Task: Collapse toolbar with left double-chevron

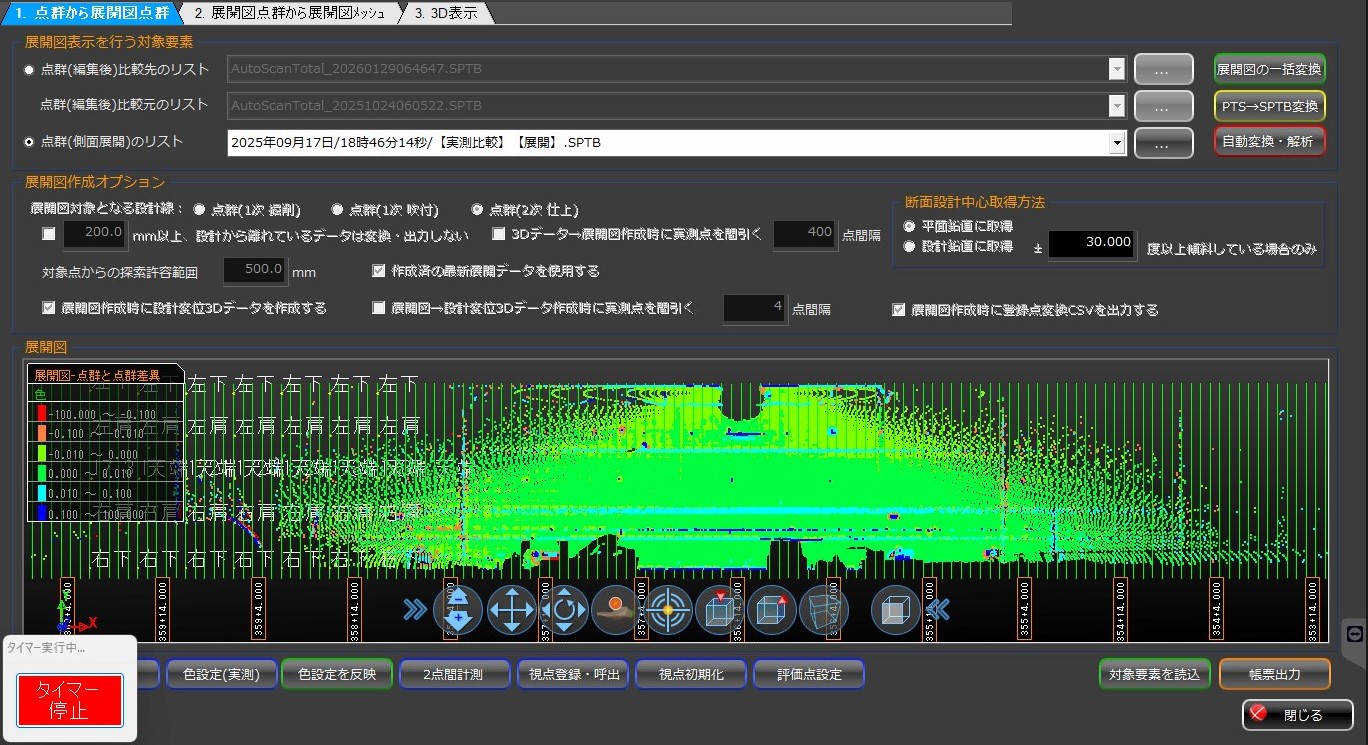Action: tap(937, 610)
